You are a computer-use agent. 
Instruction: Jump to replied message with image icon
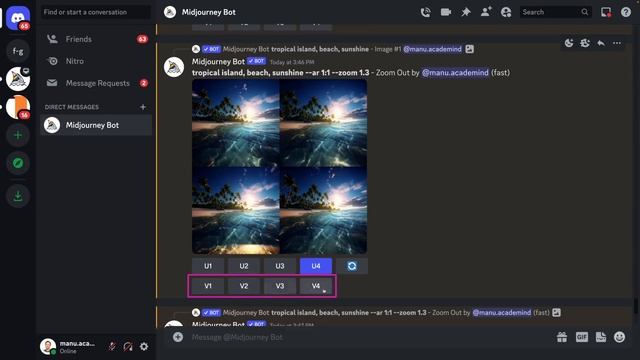click(x=469, y=49)
